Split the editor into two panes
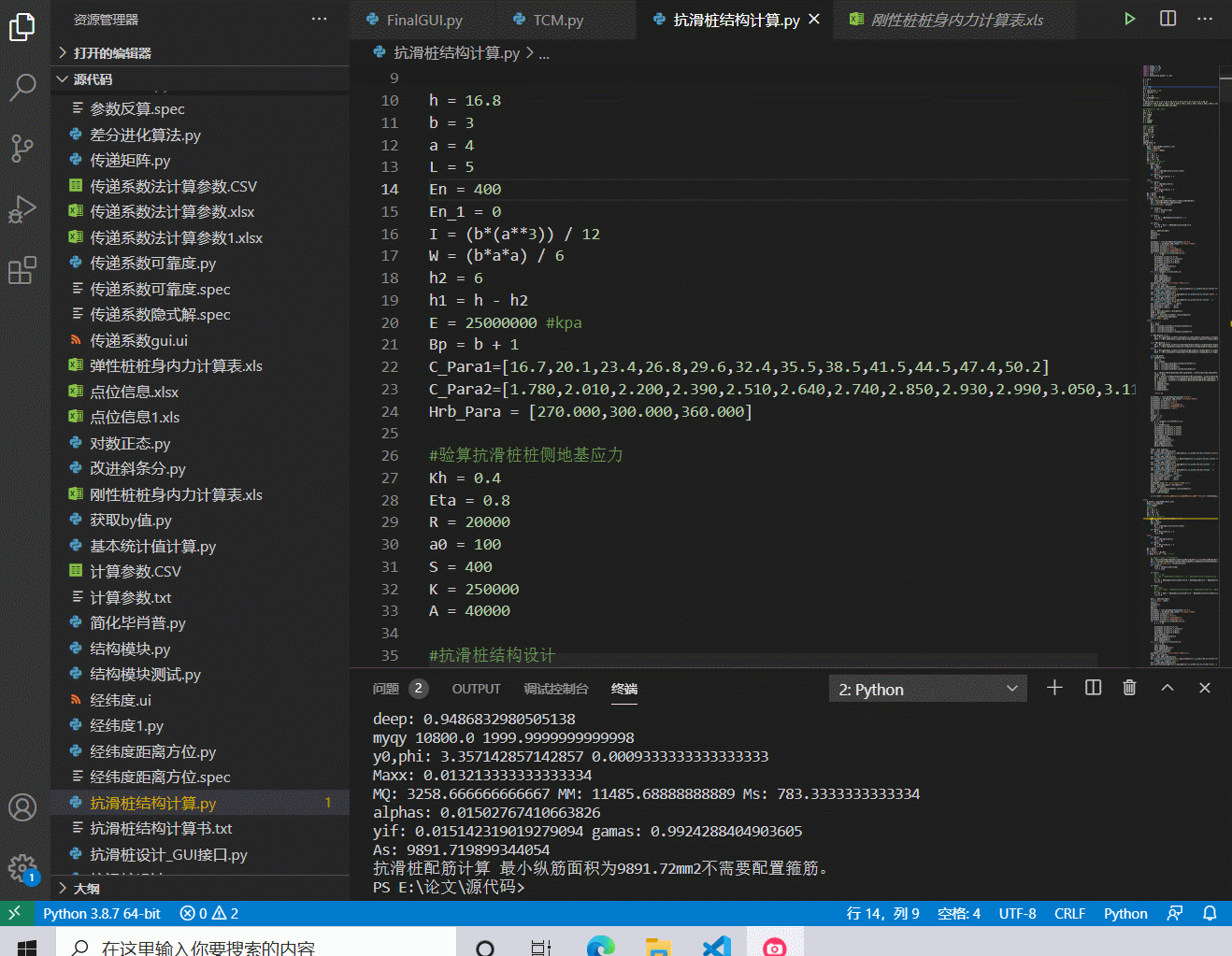This screenshot has height=956, width=1232. click(1168, 18)
